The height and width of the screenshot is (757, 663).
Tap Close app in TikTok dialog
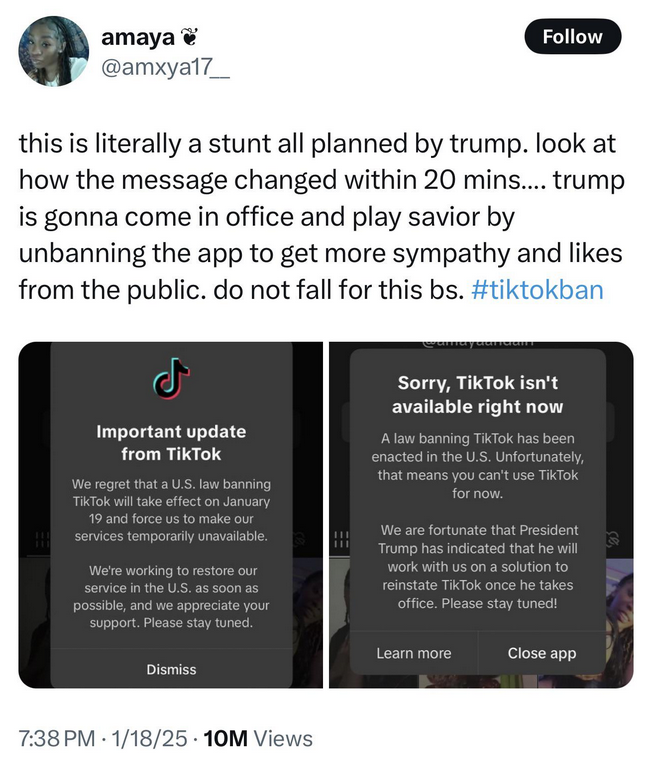coord(542,653)
